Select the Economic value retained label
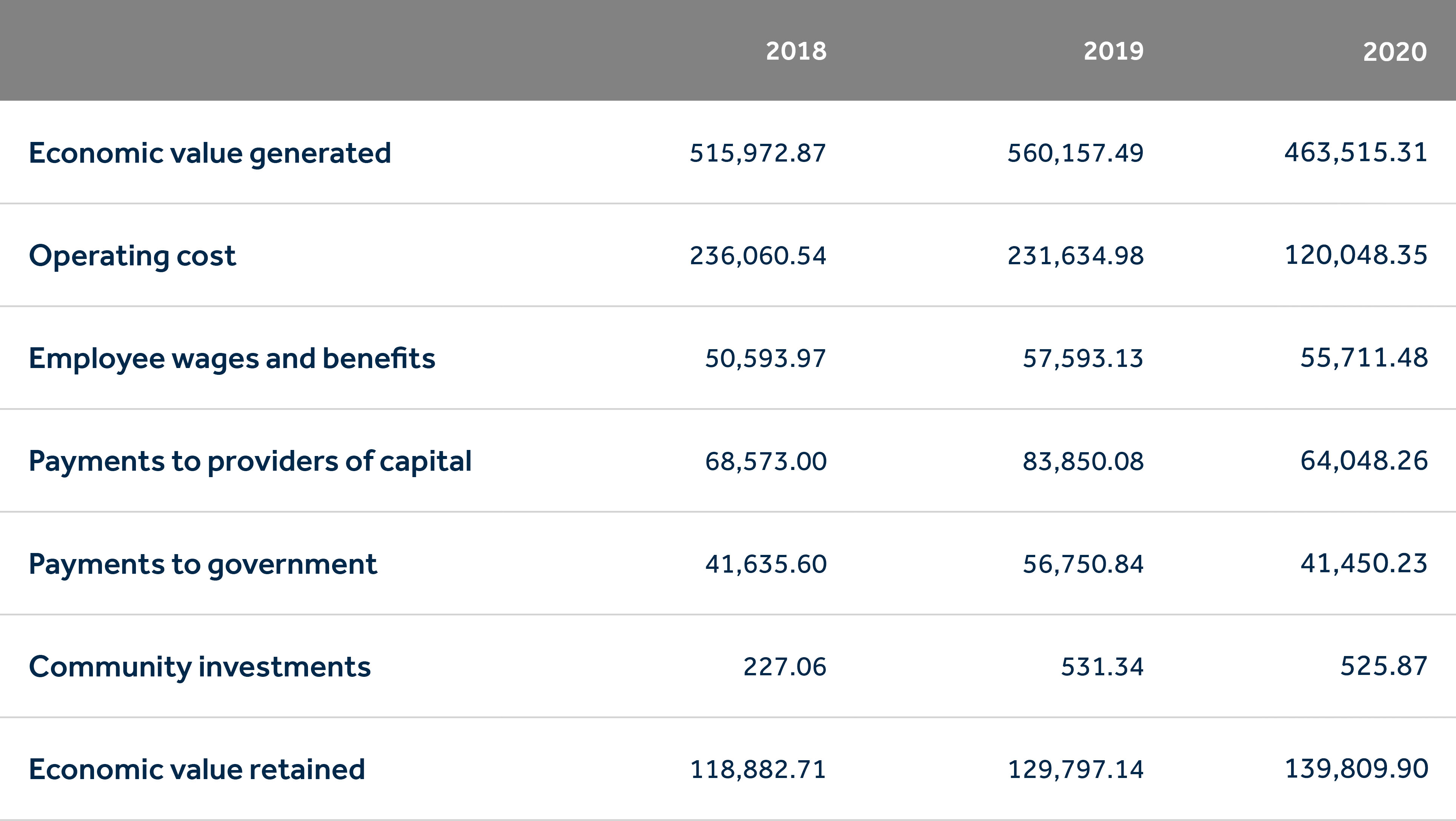Image resolution: width=1456 pixels, height=821 pixels. [197, 770]
